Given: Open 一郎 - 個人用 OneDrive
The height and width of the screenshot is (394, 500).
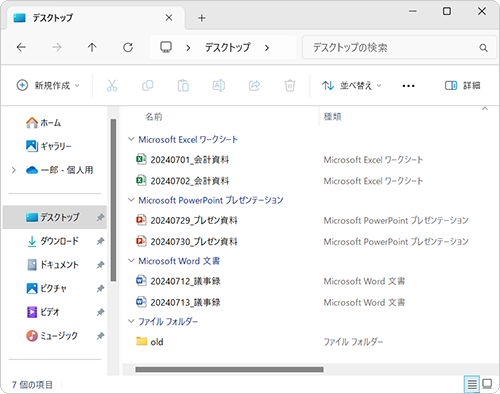Looking at the screenshot, I should [59, 170].
